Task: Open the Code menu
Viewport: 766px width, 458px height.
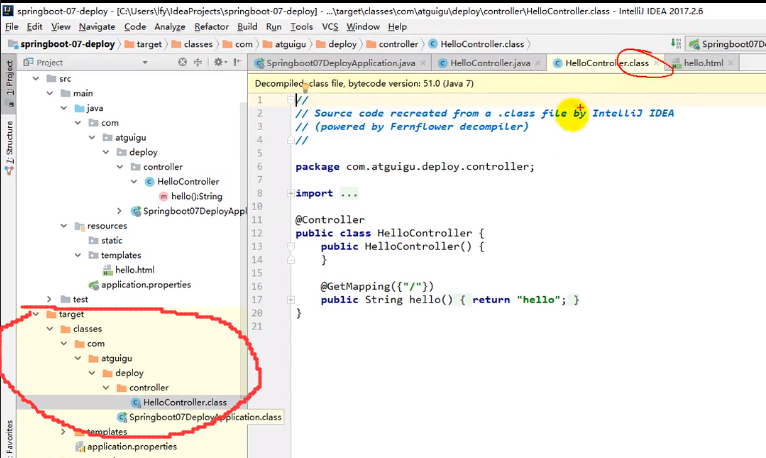Action: (135, 27)
